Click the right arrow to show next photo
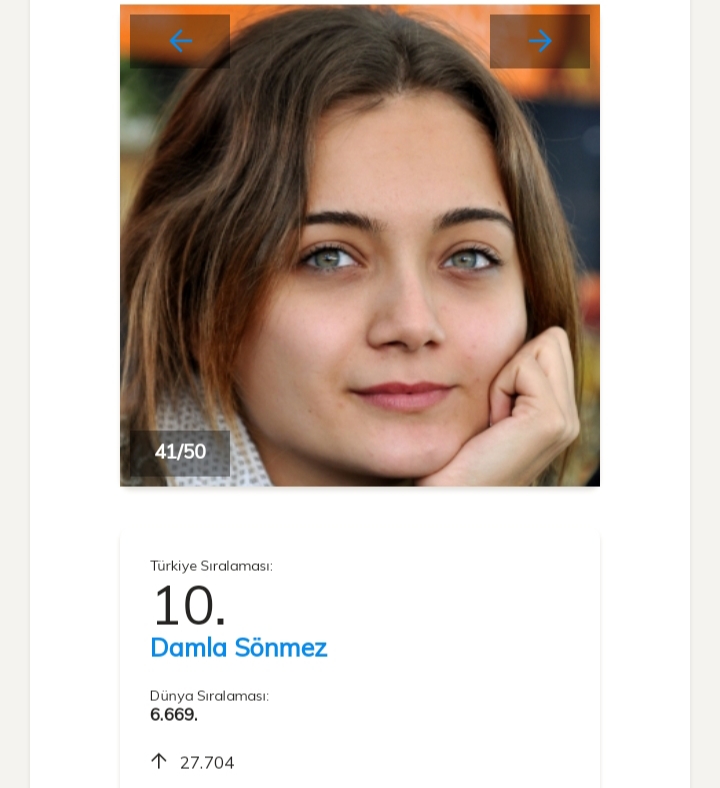The image size is (720, 788). 540,41
